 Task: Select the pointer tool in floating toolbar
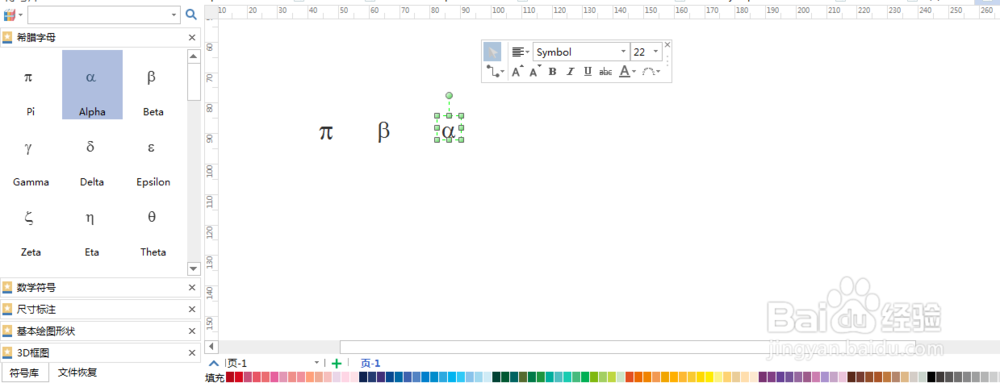(492, 52)
